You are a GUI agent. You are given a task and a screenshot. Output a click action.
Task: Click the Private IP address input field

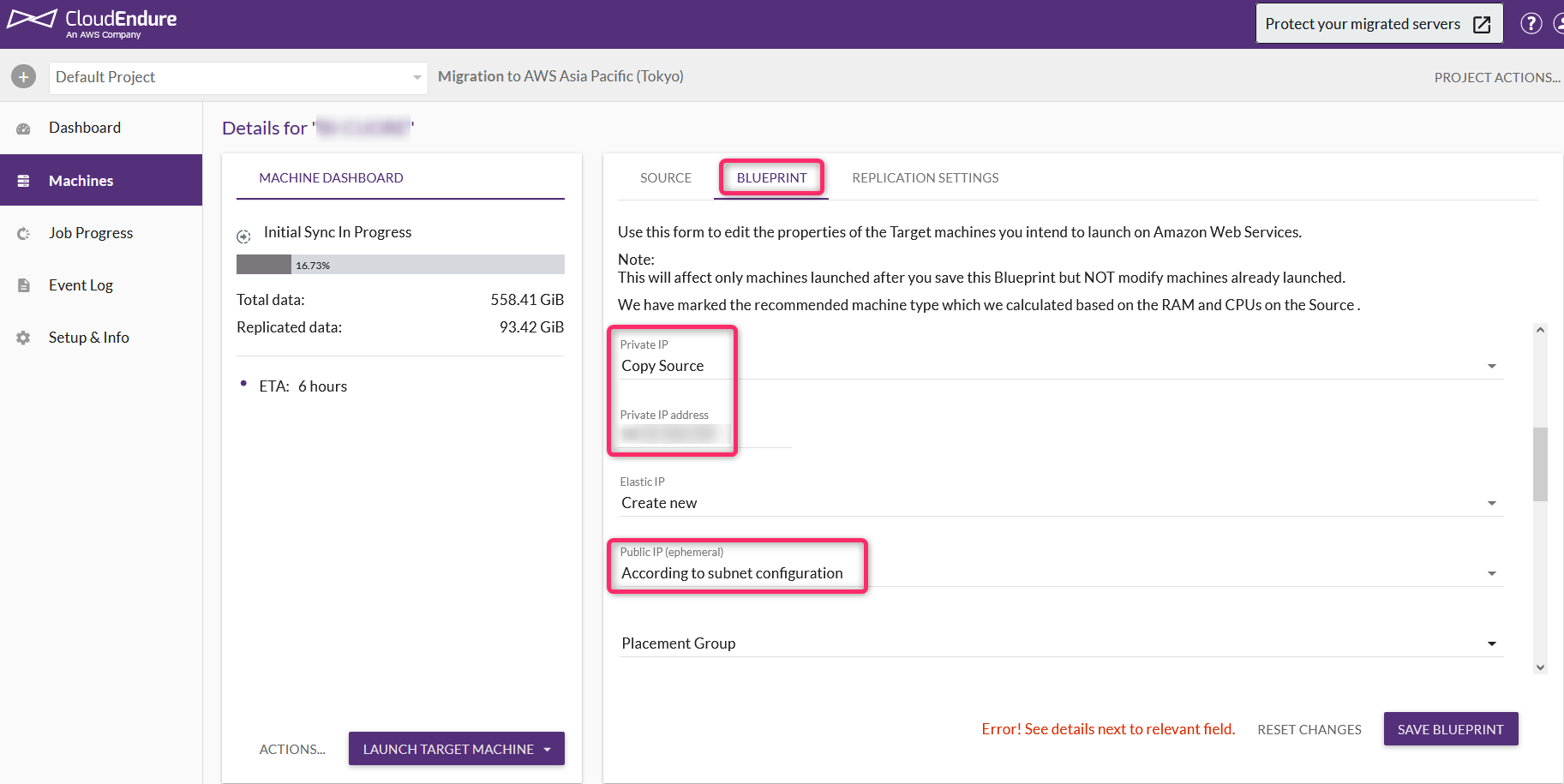point(706,434)
